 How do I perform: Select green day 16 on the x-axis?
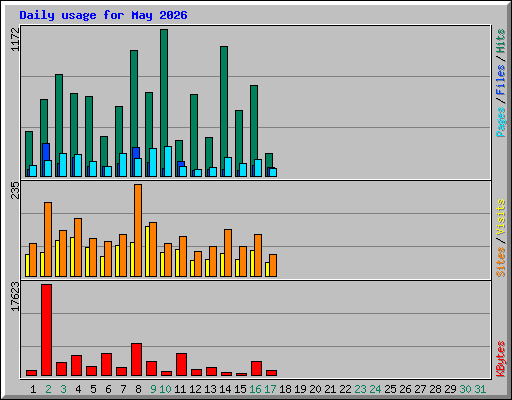tap(255, 389)
